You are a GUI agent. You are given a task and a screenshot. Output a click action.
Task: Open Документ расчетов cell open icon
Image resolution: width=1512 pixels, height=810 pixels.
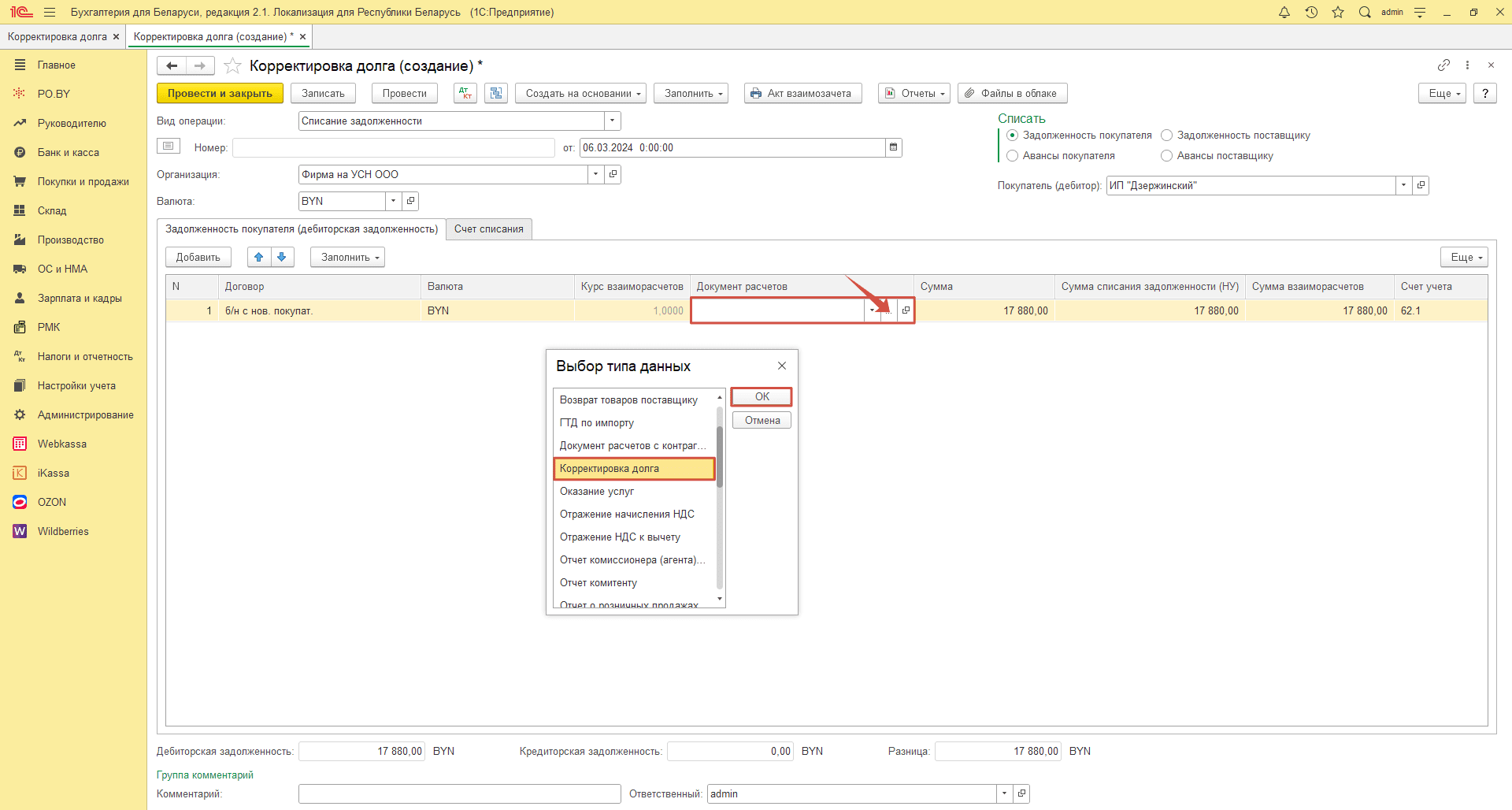pyautogui.click(x=906, y=310)
